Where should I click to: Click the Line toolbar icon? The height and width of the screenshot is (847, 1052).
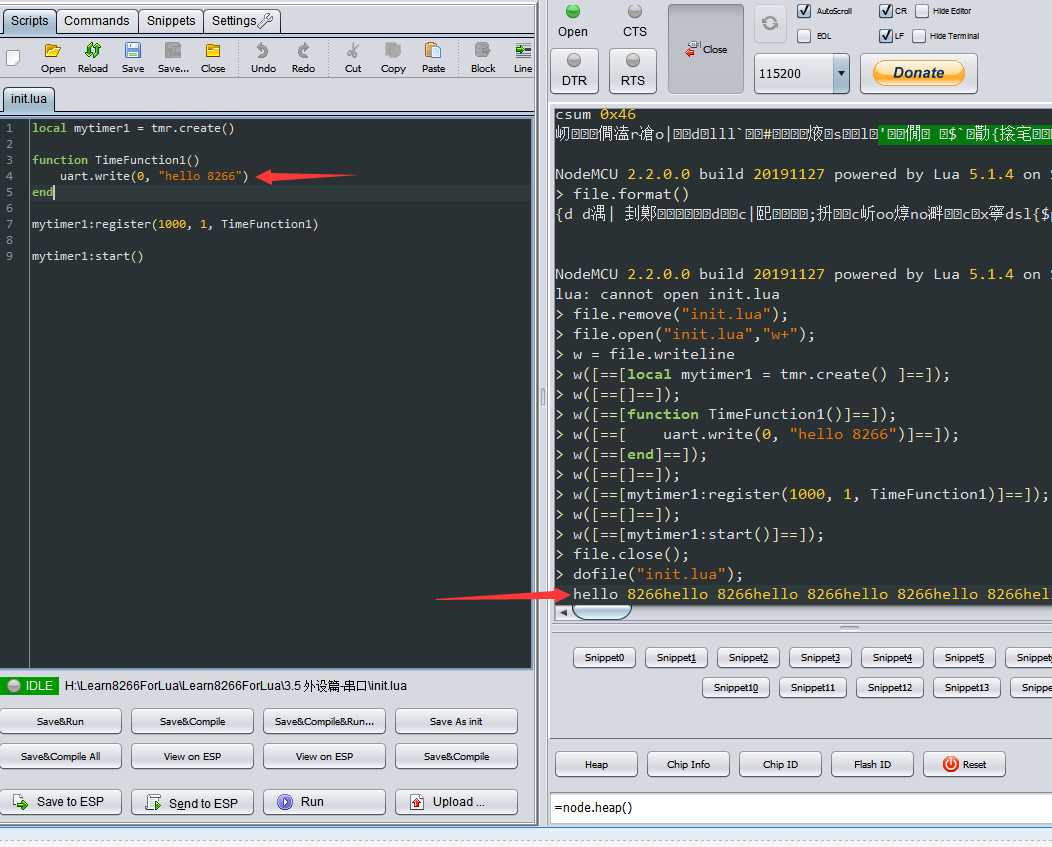tap(523, 58)
